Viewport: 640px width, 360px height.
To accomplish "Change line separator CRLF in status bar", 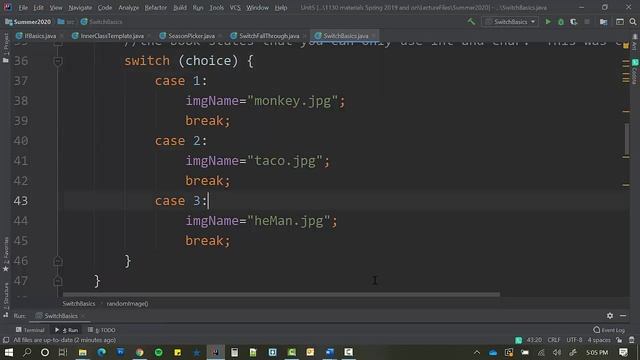I will [x=553, y=340].
